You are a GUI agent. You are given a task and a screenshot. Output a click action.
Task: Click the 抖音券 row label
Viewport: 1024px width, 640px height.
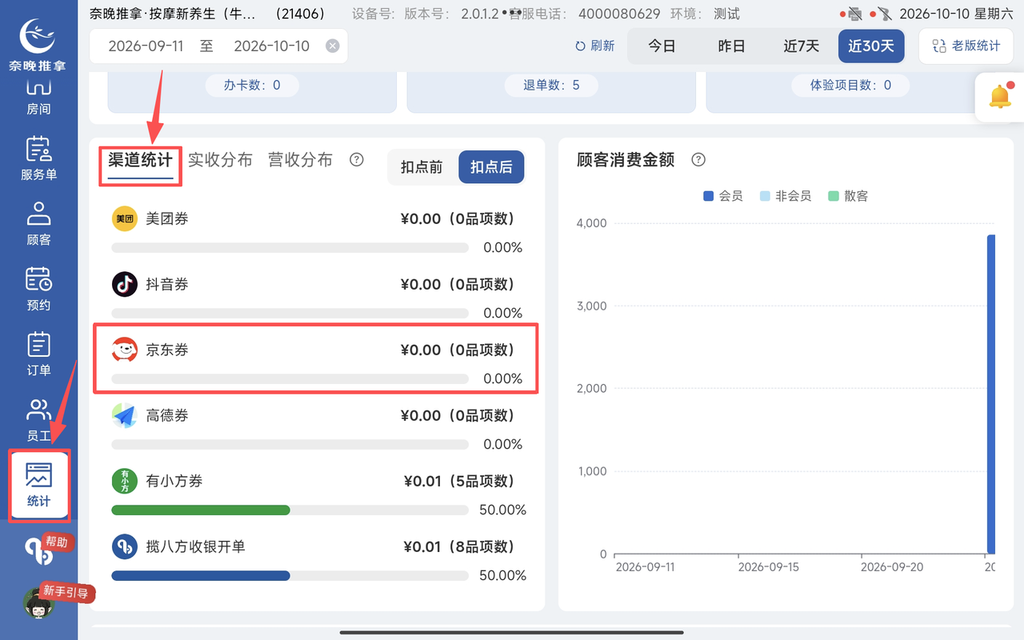[167, 284]
